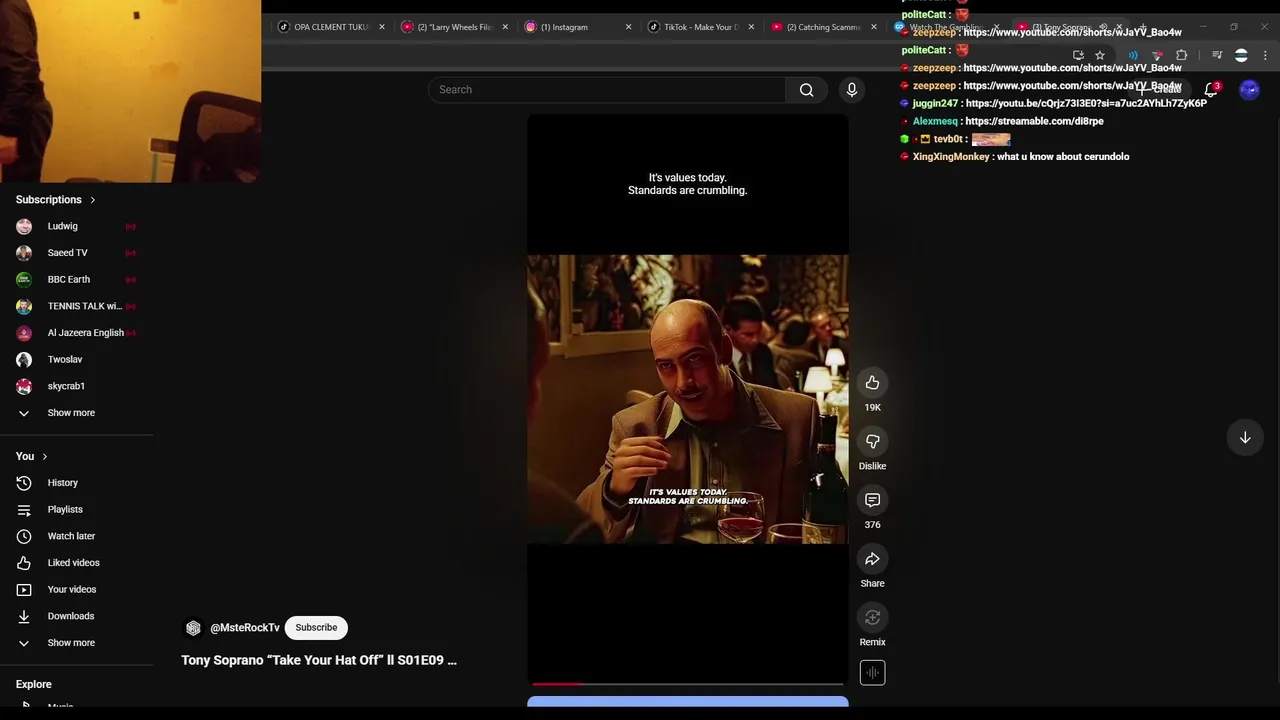Open Downloads page

(x=70, y=616)
